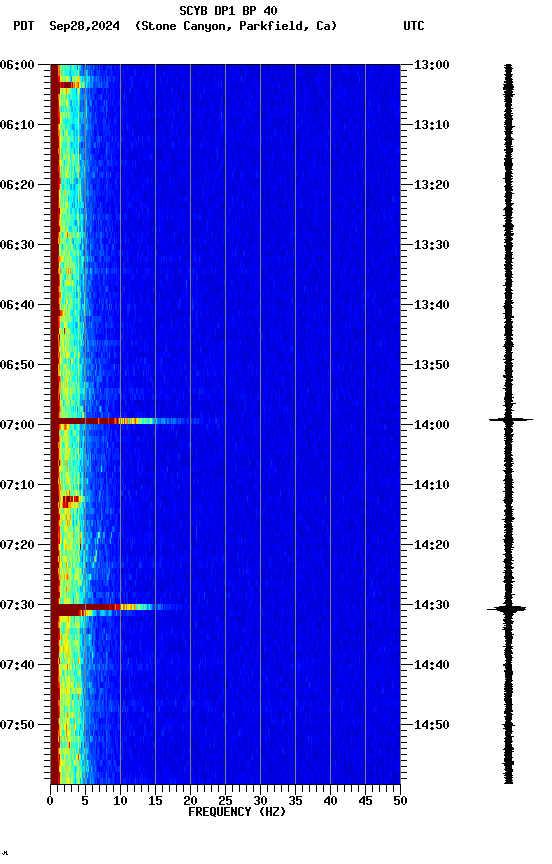
Task: Click the red burst just after 06:00 PDT
Action: [68, 85]
